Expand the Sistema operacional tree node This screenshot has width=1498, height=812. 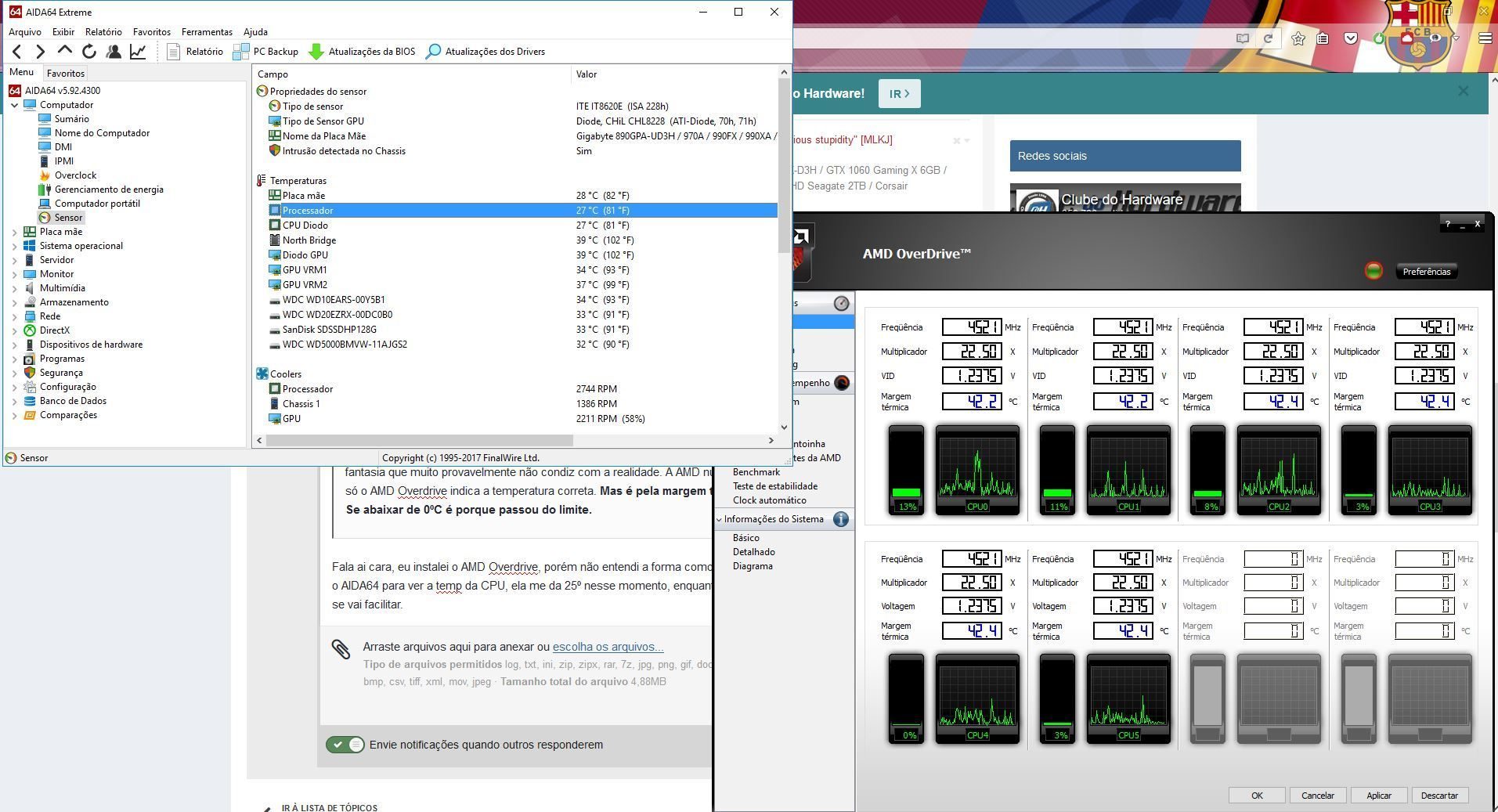[x=14, y=246]
